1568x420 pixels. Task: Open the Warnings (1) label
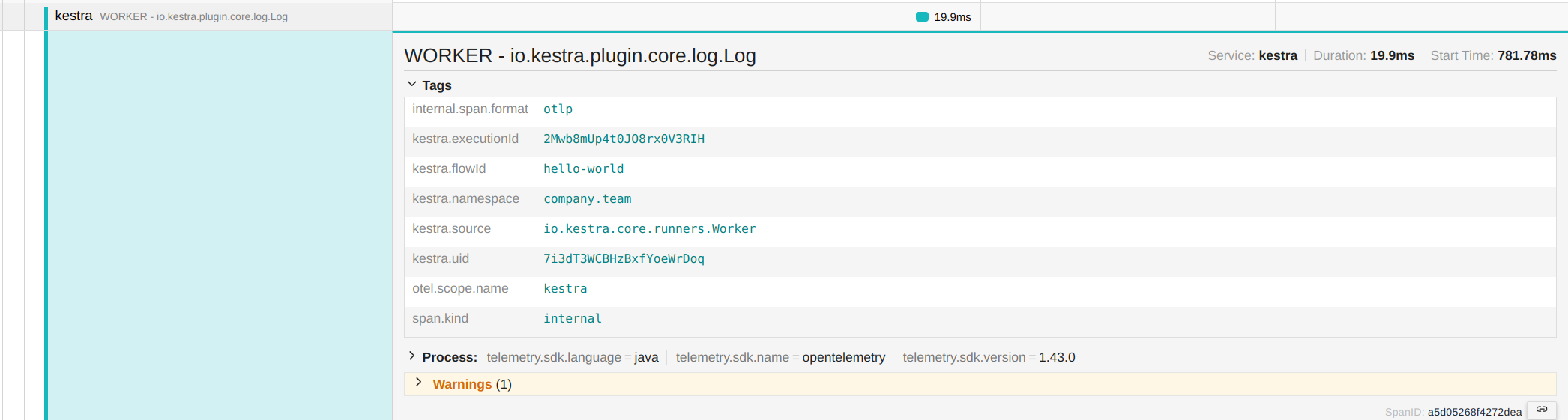pyautogui.click(x=472, y=384)
